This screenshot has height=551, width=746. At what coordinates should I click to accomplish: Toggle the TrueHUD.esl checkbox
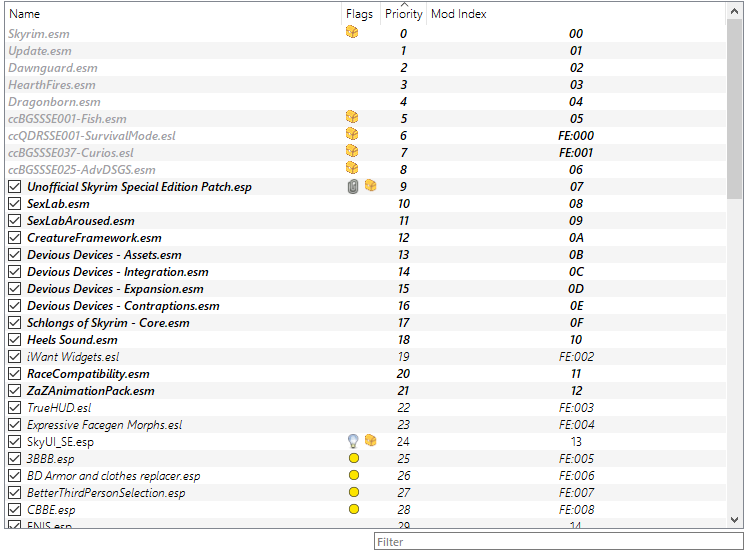pos(15,408)
